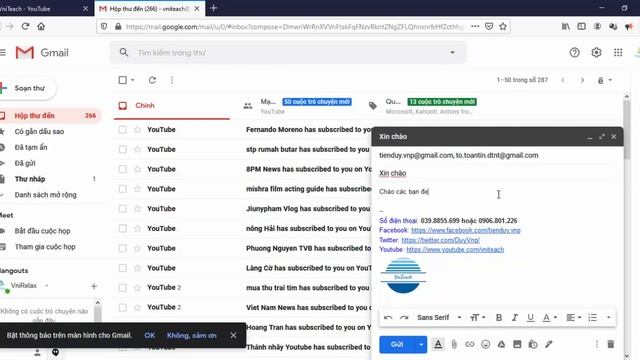
Task: Open send options arrow beside Gửi
Action: 421,344
